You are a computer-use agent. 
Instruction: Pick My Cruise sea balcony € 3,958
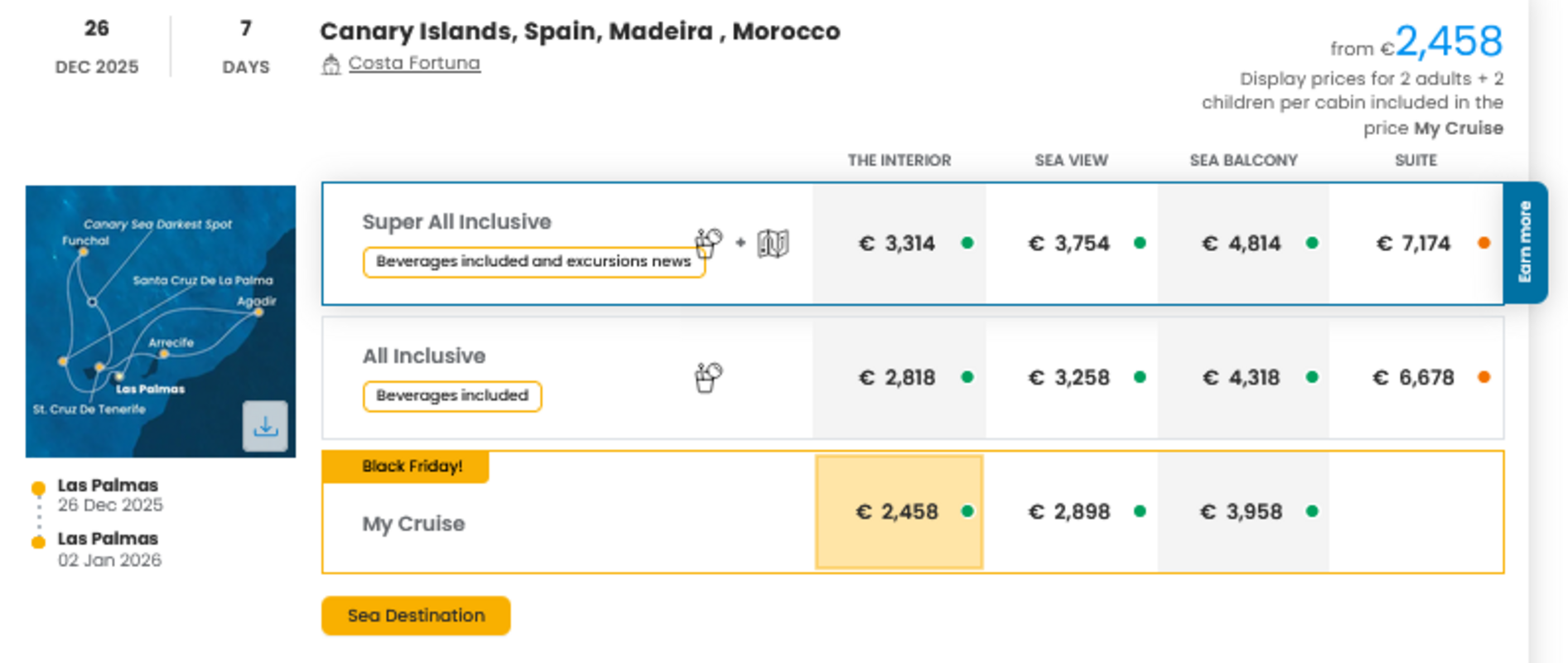pyautogui.click(x=1241, y=511)
